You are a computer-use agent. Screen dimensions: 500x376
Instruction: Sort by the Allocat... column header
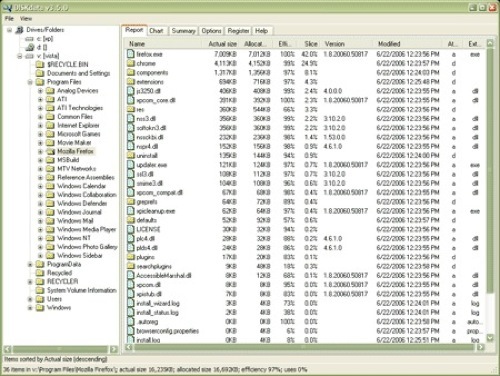point(256,44)
